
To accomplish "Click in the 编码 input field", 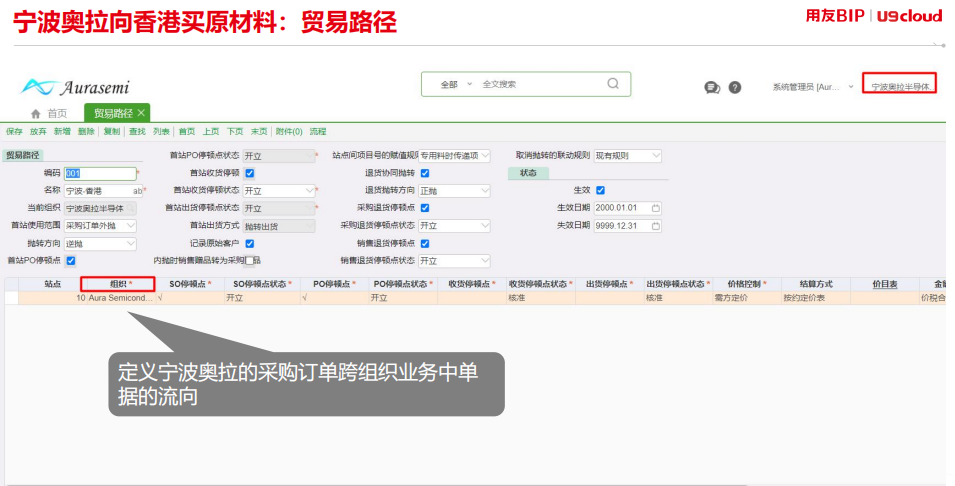I will coord(100,174).
